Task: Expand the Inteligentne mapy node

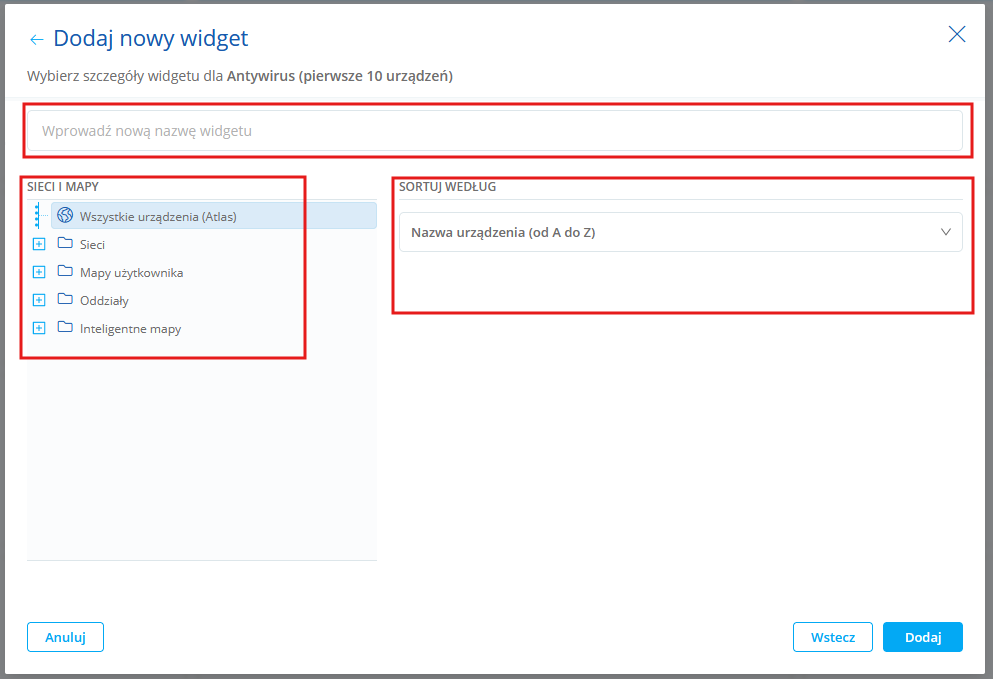Action: [x=39, y=328]
